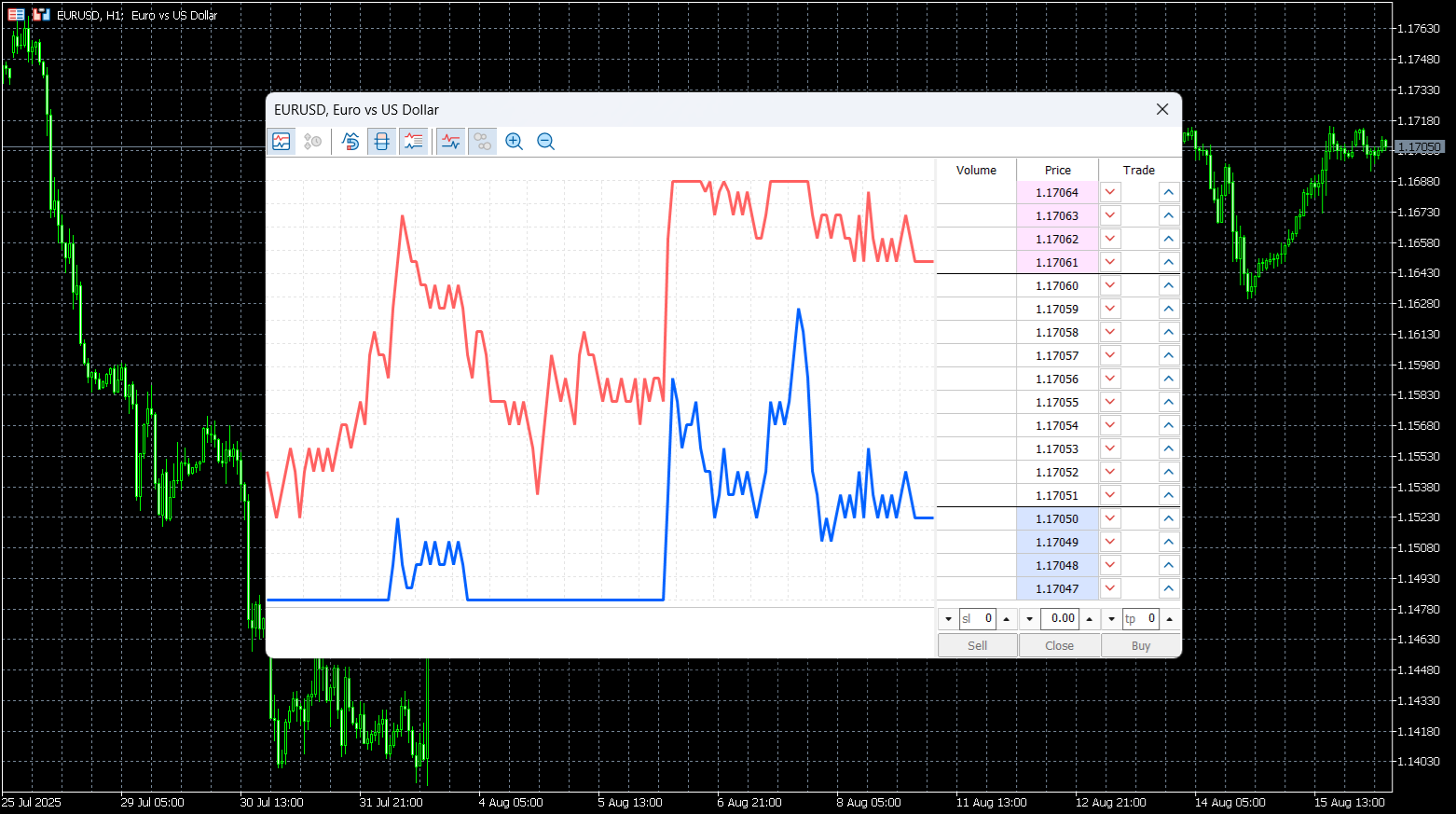Click the Close button in trade panel

tap(1060, 645)
